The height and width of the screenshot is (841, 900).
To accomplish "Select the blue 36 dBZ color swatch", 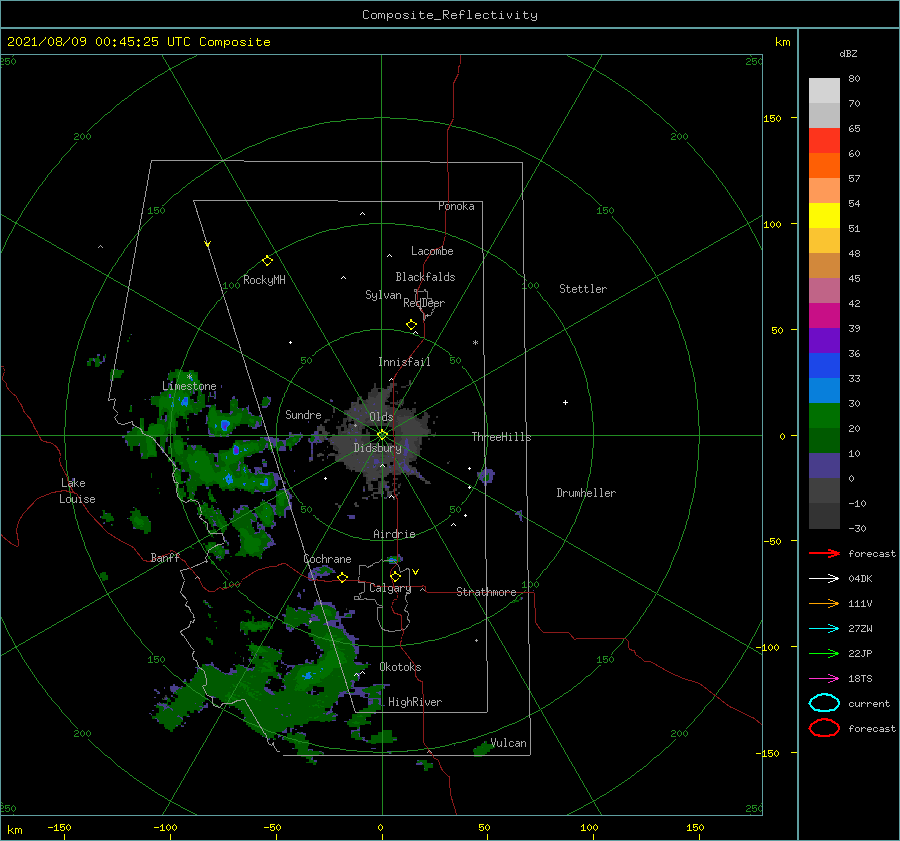I will point(824,366).
